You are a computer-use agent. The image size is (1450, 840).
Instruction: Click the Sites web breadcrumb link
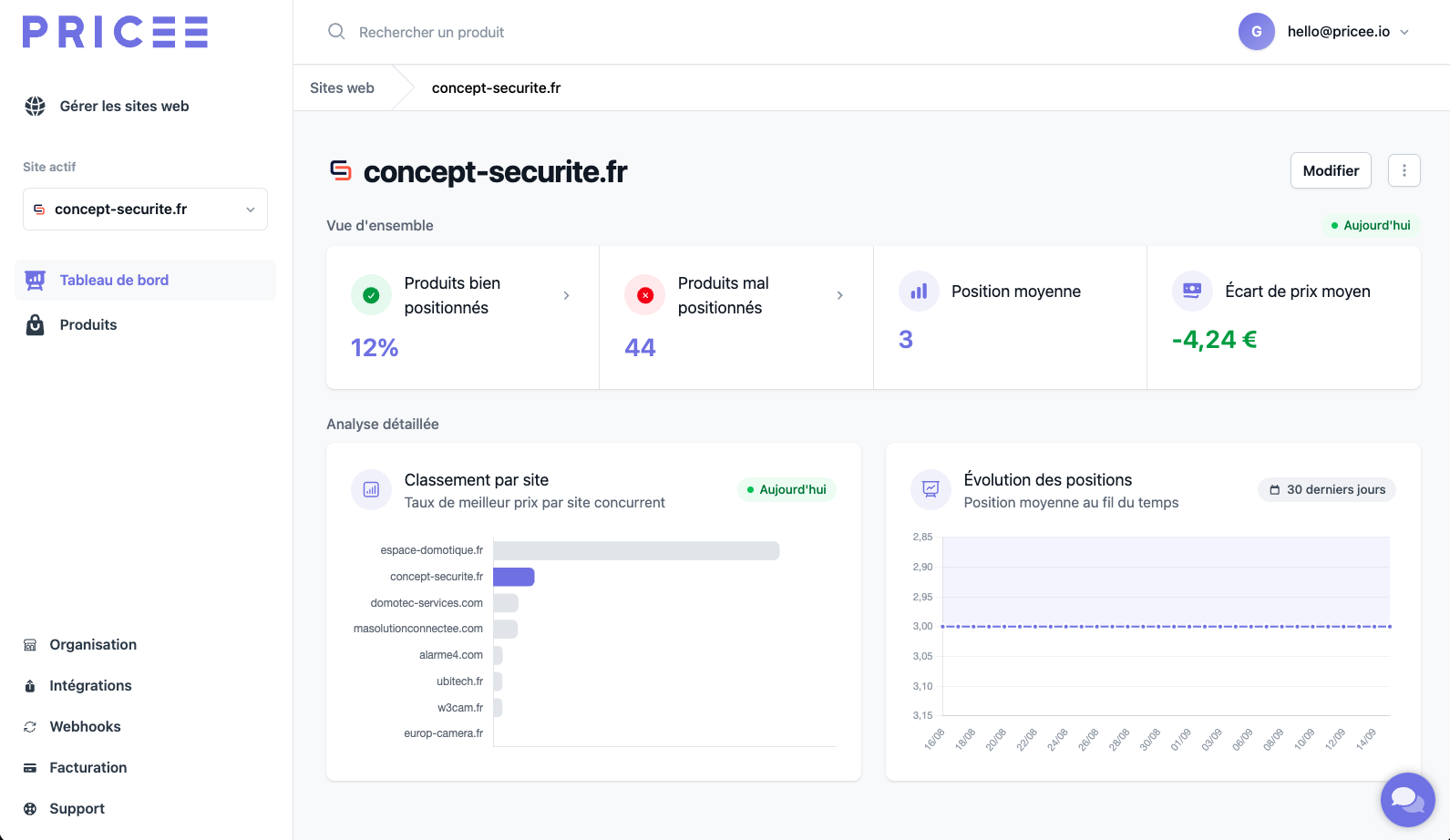coord(342,88)
